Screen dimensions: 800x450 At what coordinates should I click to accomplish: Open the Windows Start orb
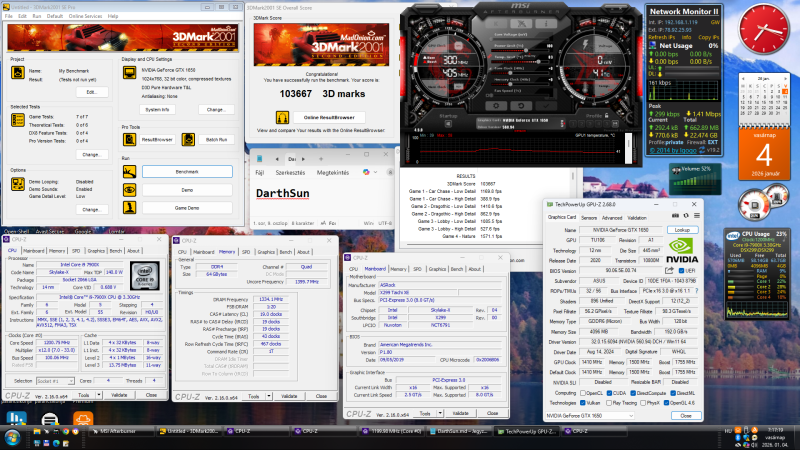pyautogui.click(x=12, y=438)
